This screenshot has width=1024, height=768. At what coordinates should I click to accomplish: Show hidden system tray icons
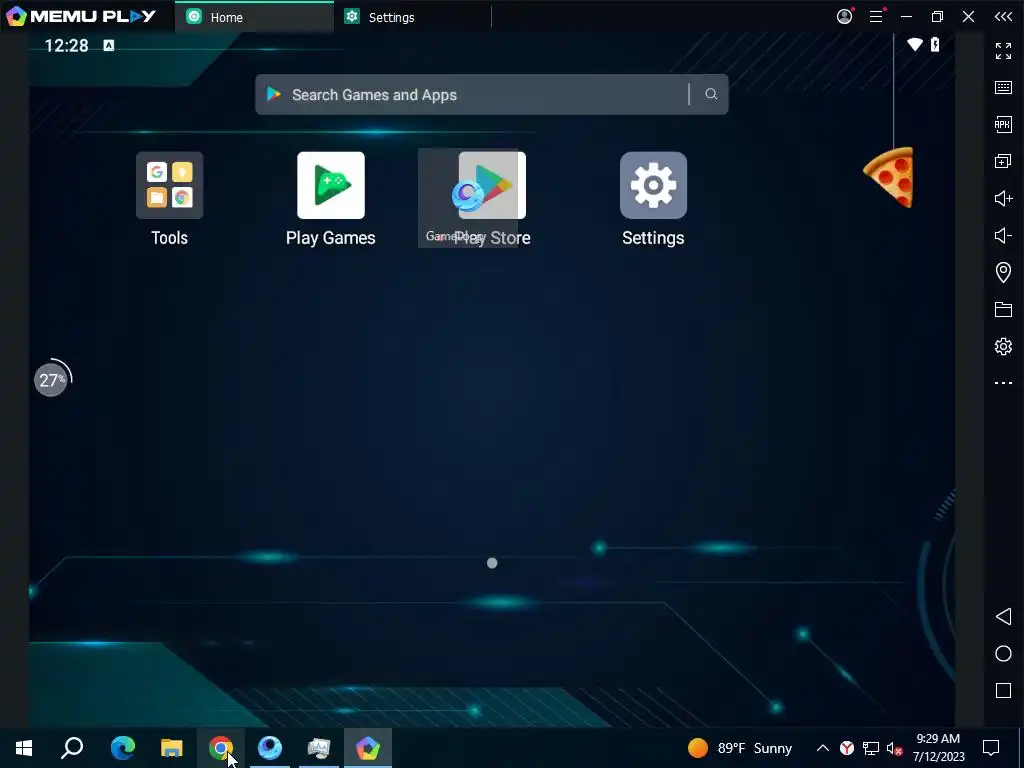click(x=823, y=748)
